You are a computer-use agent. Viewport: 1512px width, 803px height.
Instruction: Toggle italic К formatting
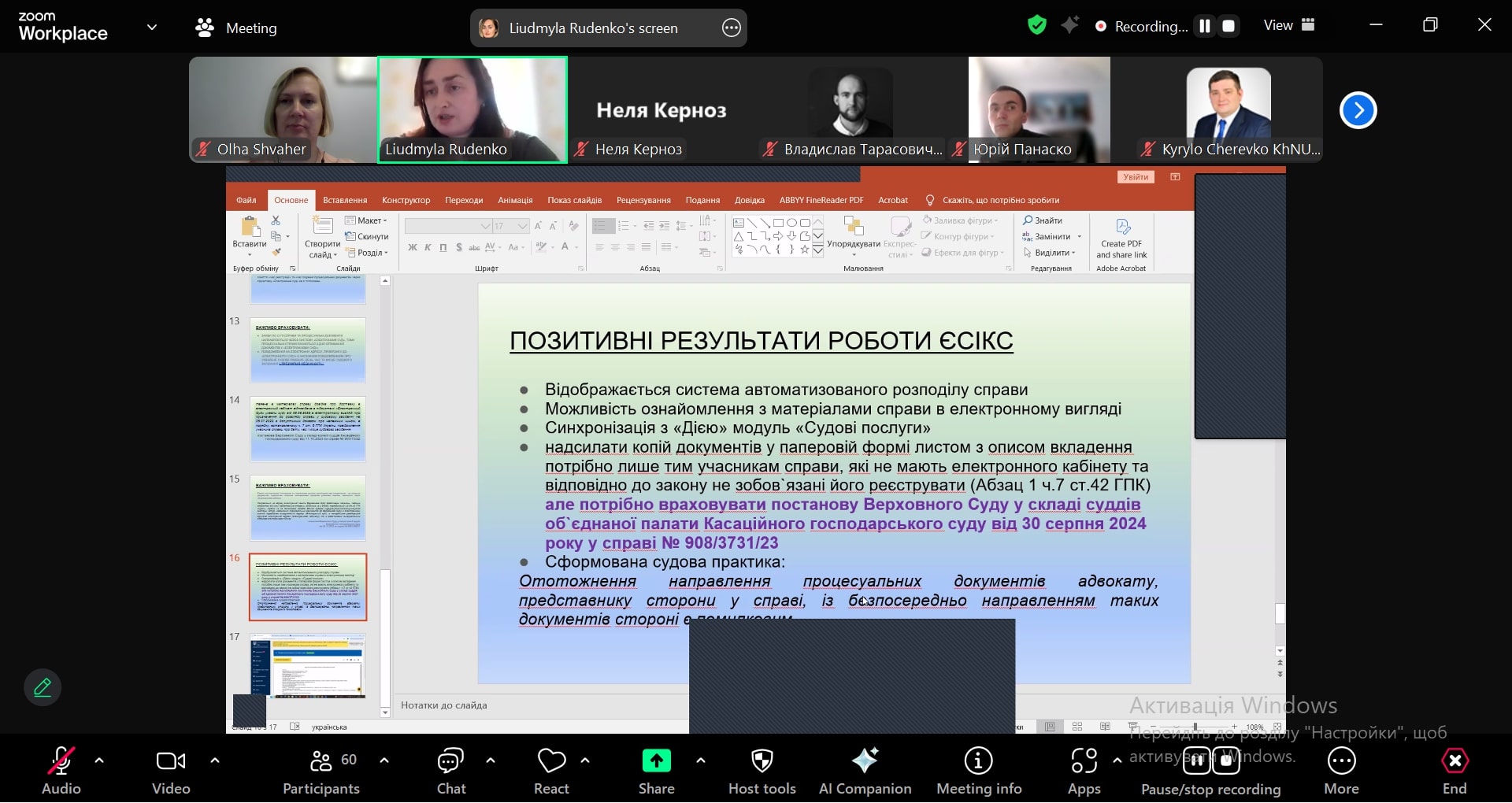point(428,247)
